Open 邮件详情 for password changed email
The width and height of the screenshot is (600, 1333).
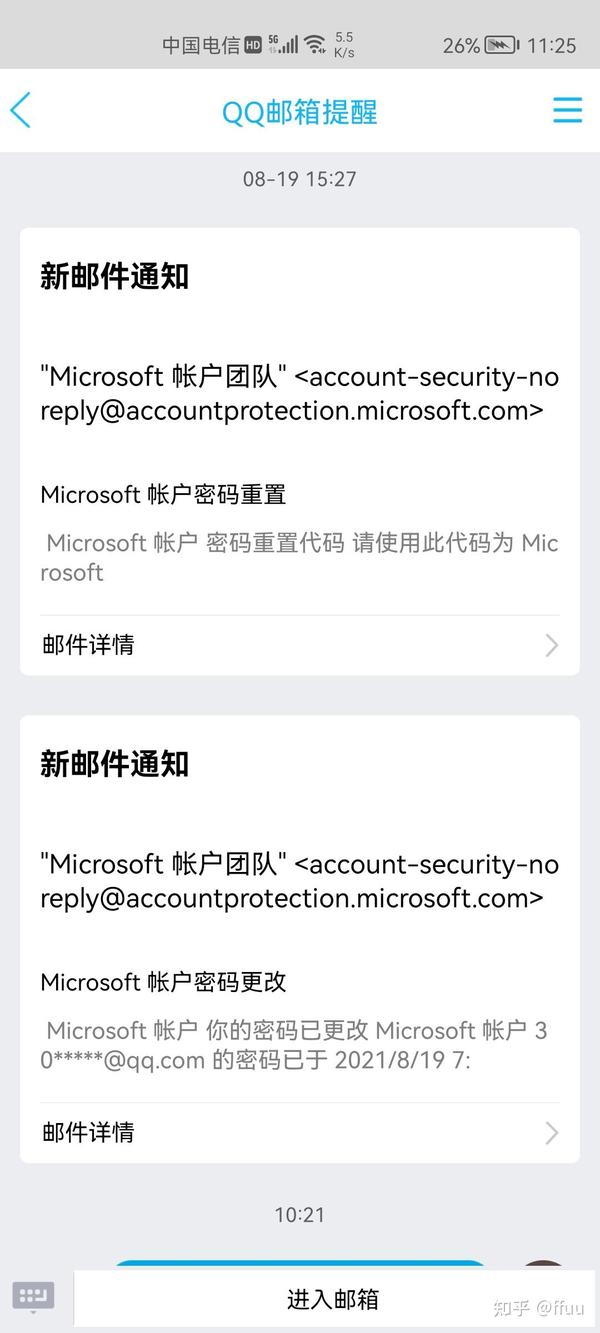tap(300, 1133)
